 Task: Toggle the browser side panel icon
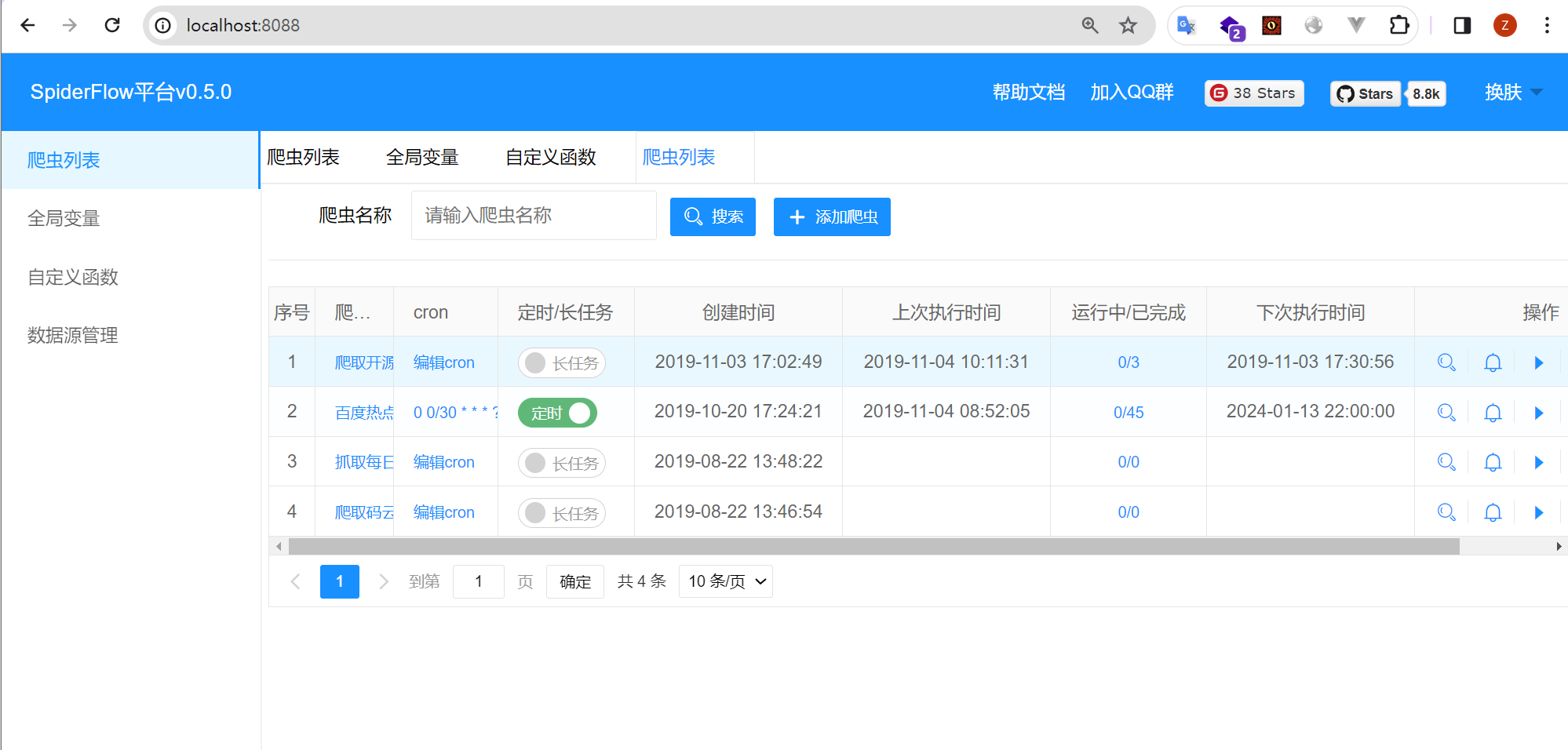point(1462,25)
